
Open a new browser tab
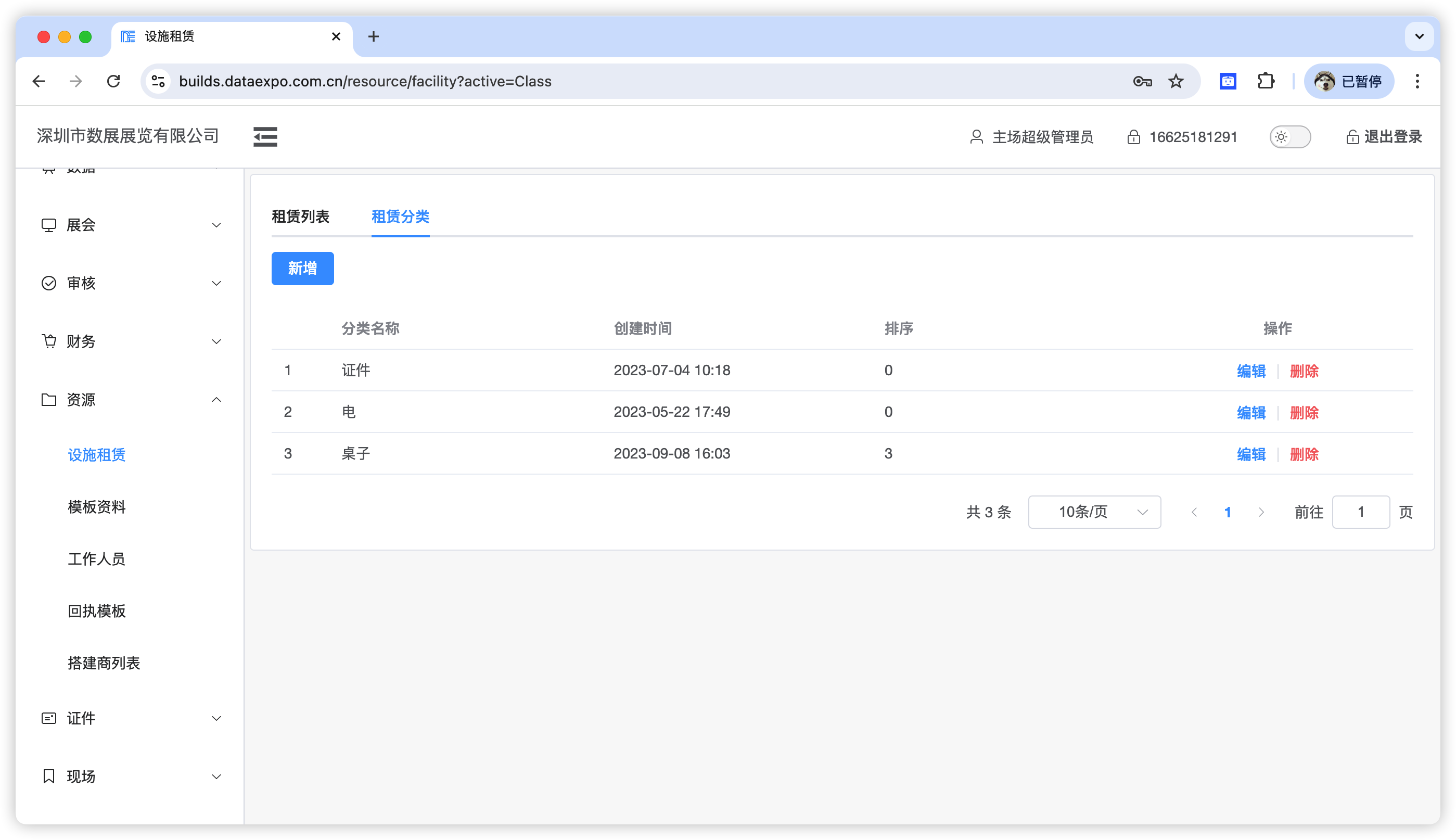[x=373, y=36]
